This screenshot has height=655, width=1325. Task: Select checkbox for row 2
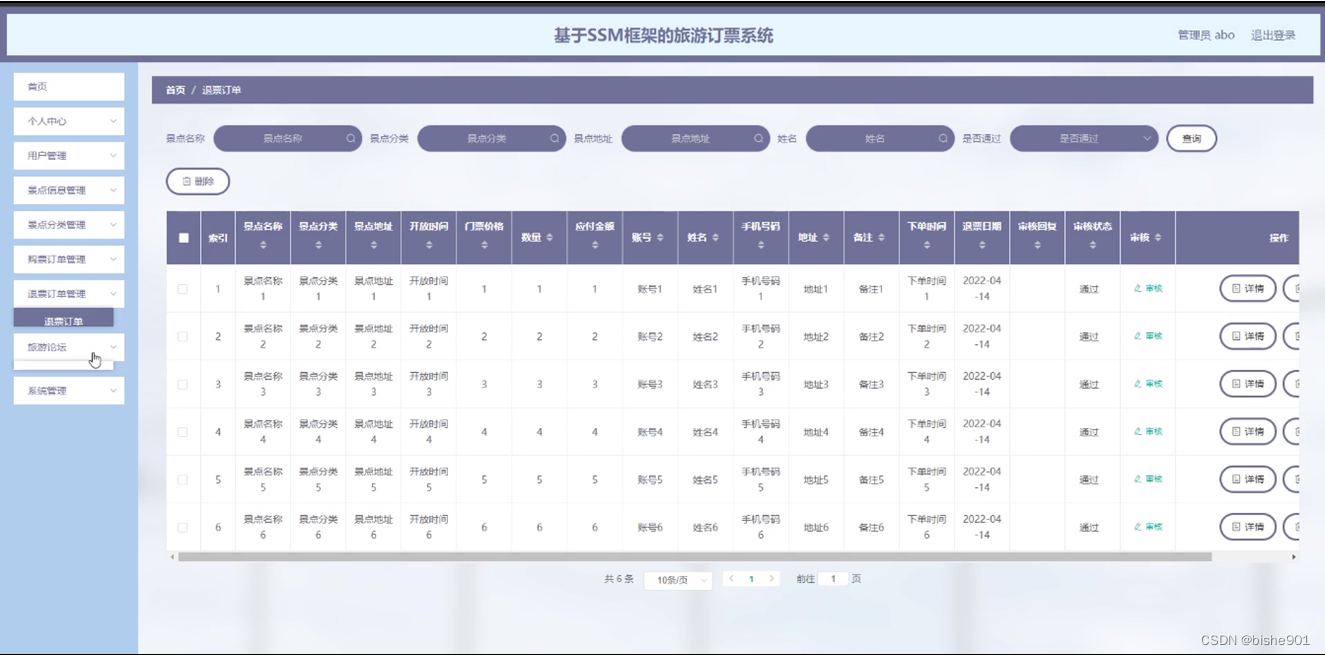click(183, 337)
